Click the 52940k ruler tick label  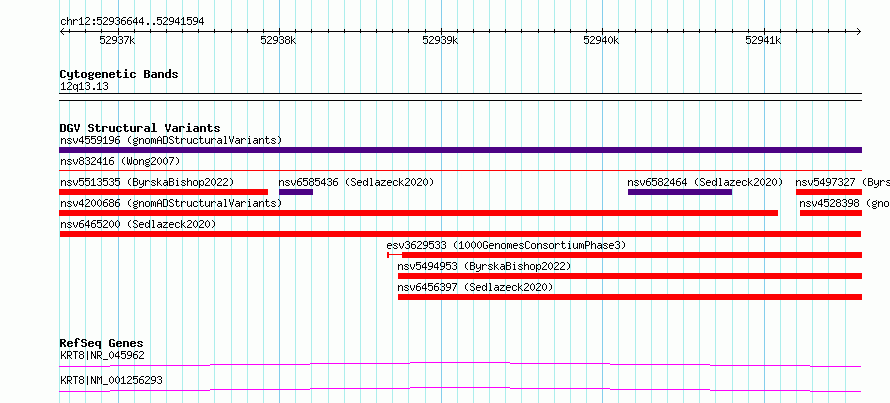[x=601, y=40]
